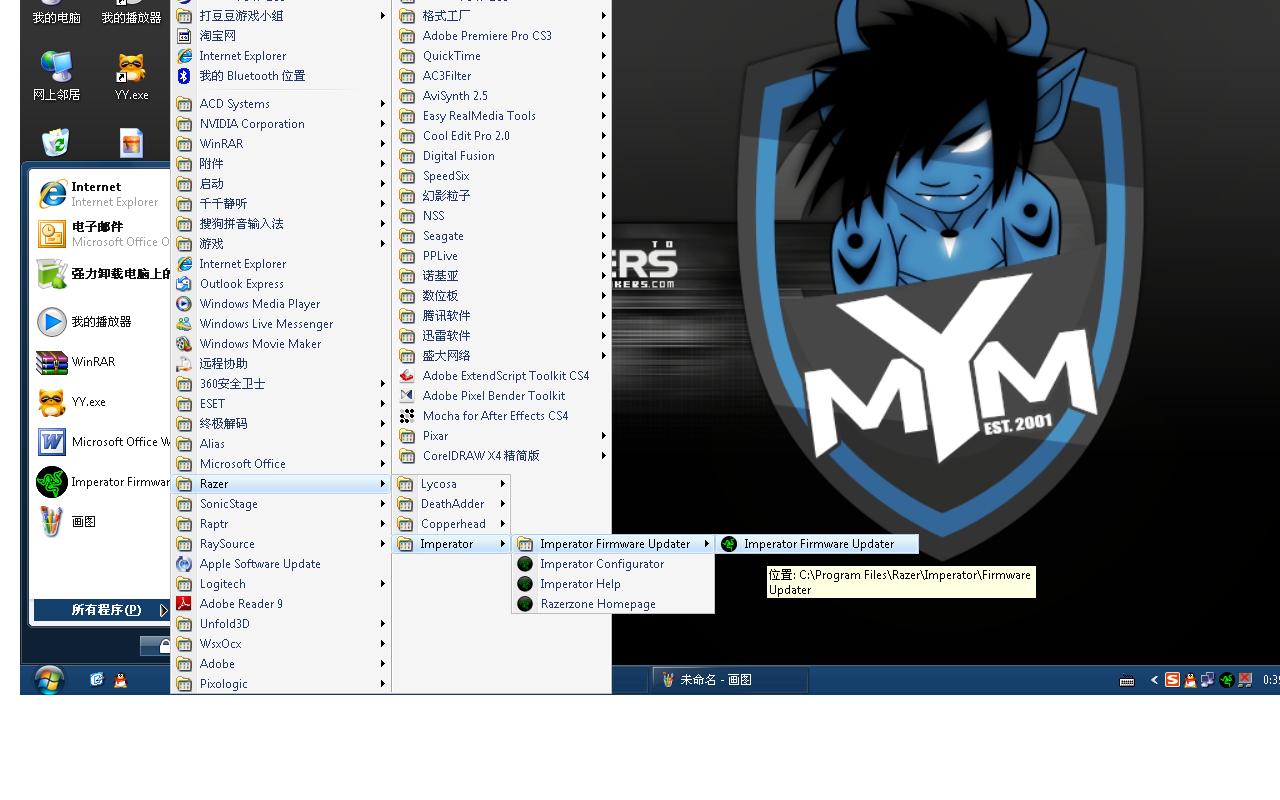Open 360安全卫士 program group
The image size is (1280, 800).
[280, 384]
